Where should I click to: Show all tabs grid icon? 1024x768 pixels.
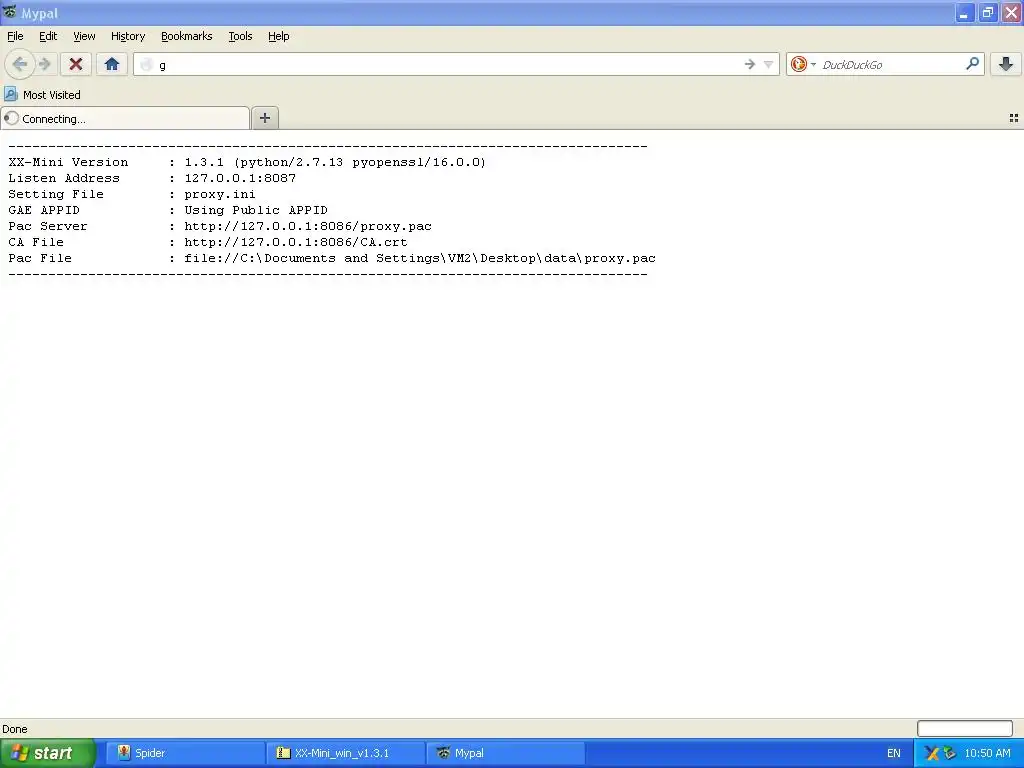click(x=1014, y=118)
